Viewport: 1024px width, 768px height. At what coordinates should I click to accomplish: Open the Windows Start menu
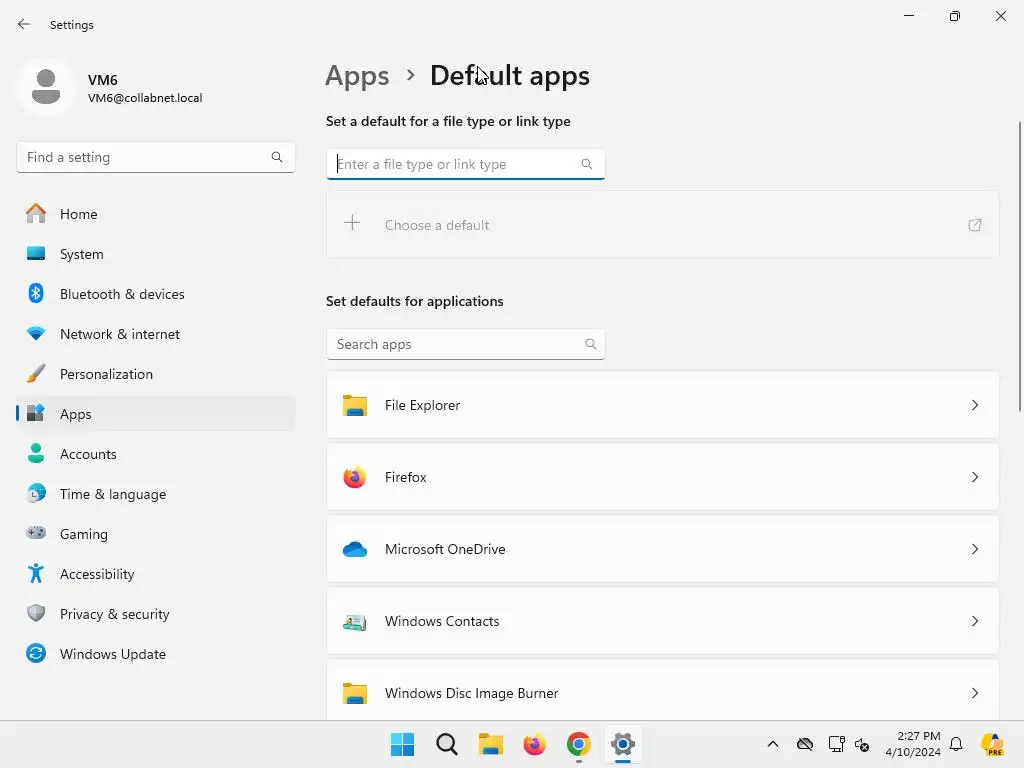point(402,744)
